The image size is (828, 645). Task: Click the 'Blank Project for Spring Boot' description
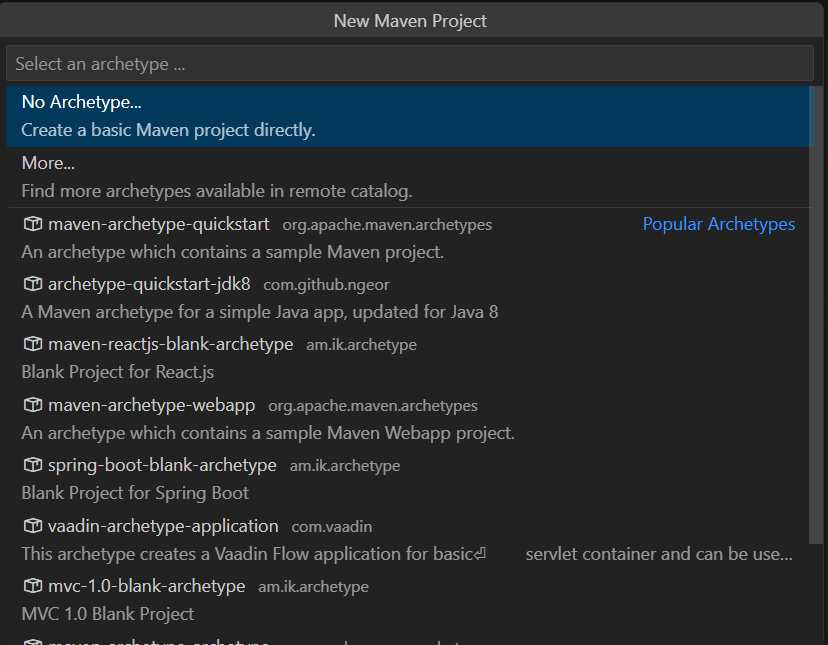(x=135, y=493)
